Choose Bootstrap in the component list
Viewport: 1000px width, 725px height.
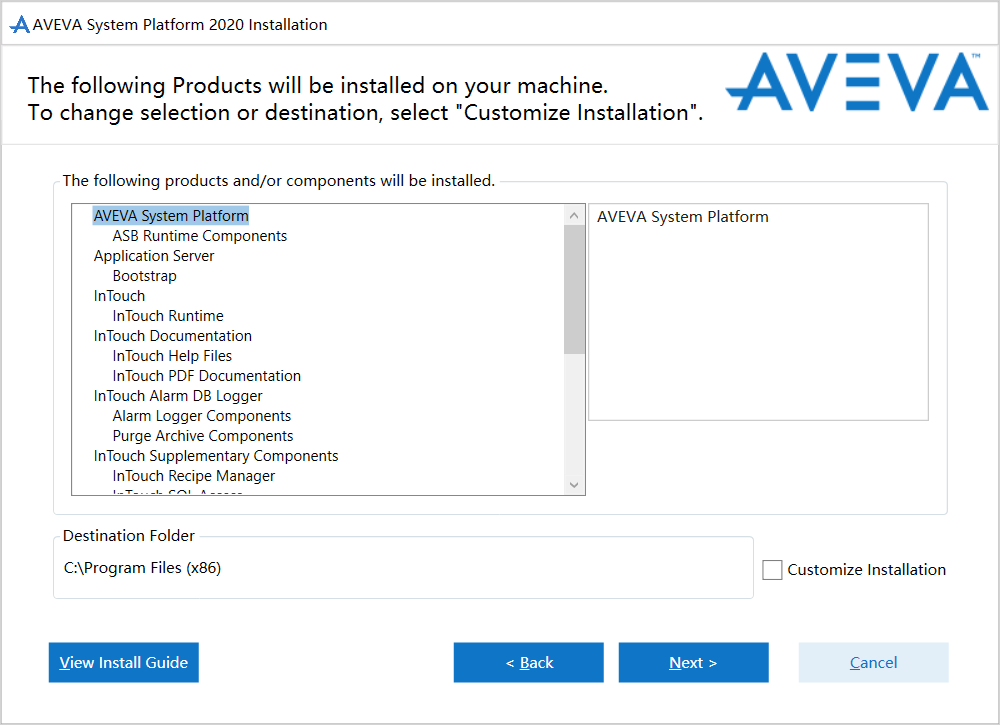click(x=144, y=276)
